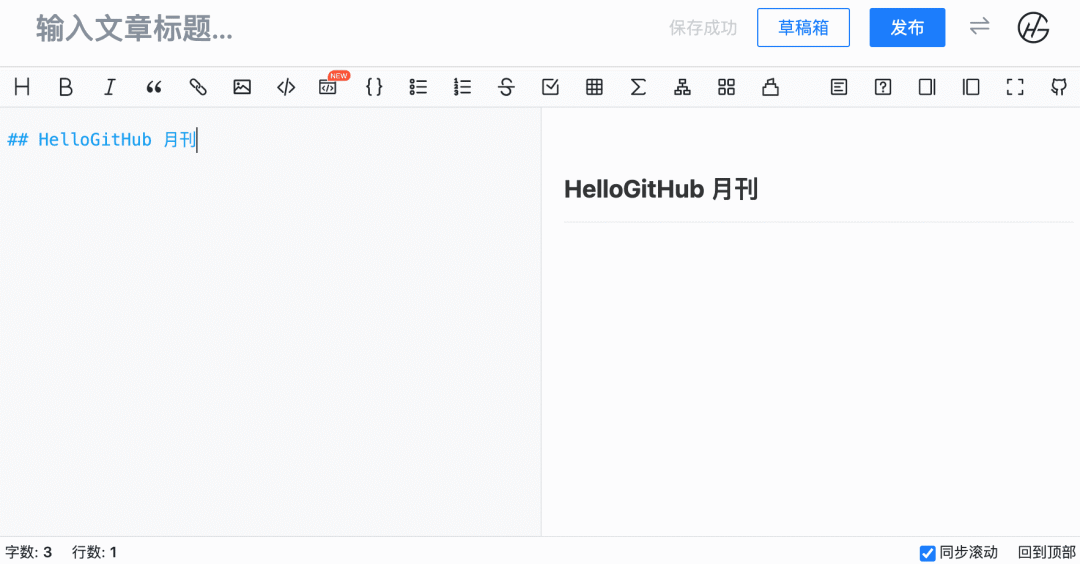Viewport: 1080px width, 564px height.
Task: Insert a task checklist item
Action: coord(550,87)
